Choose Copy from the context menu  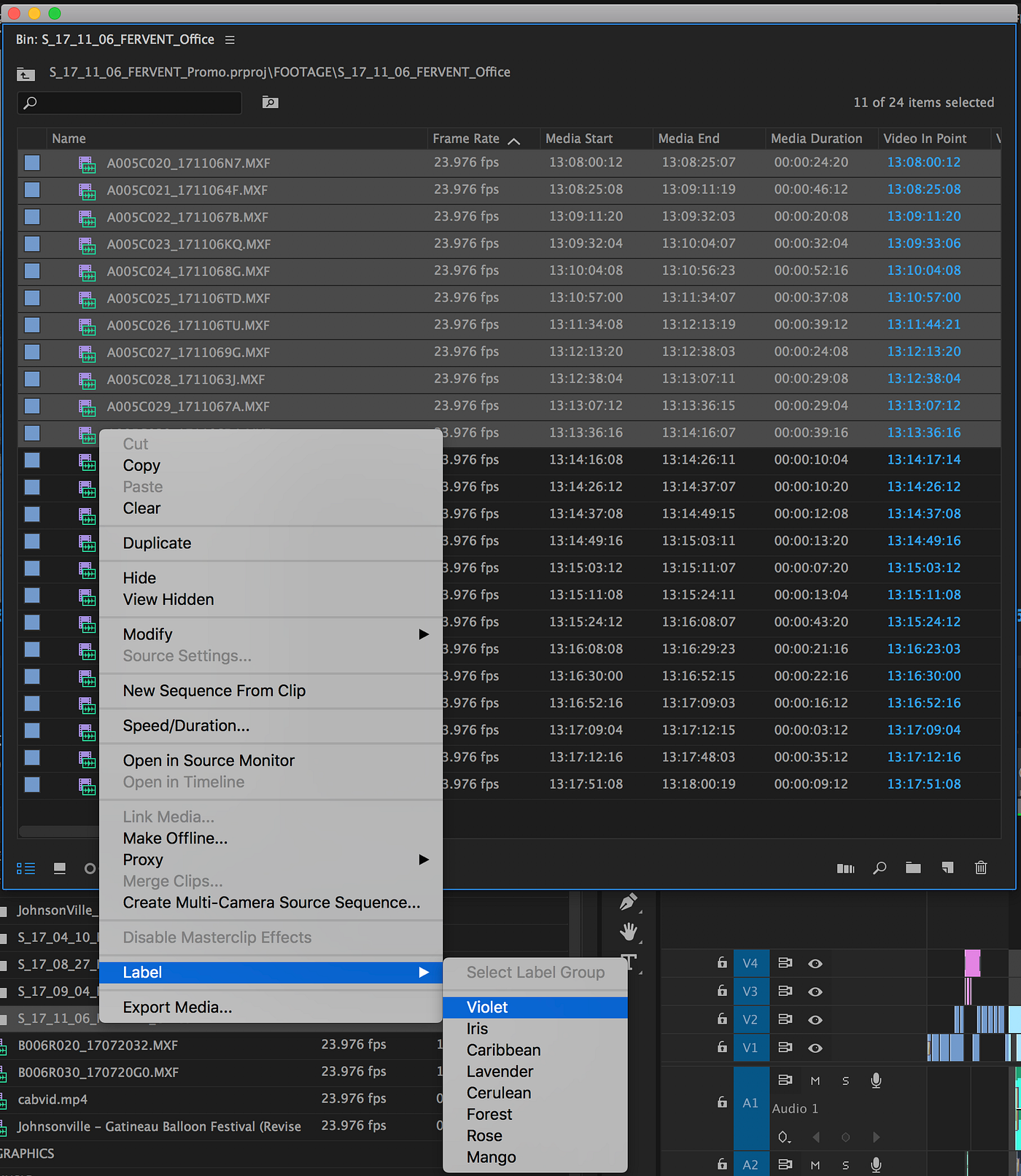pyautogui.click(x=271, y=465)
